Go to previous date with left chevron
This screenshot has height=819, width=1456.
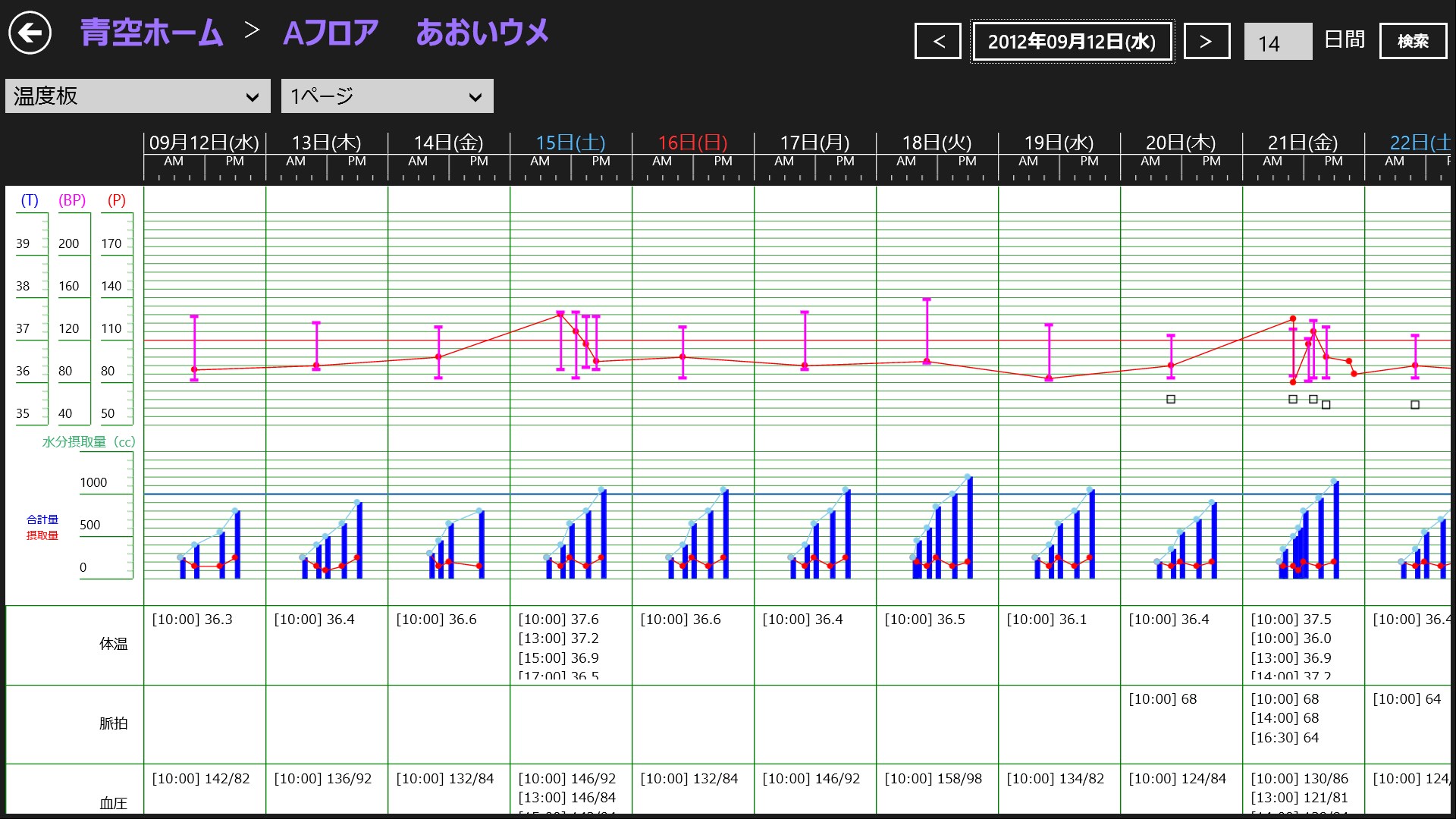tap(938, 41)
